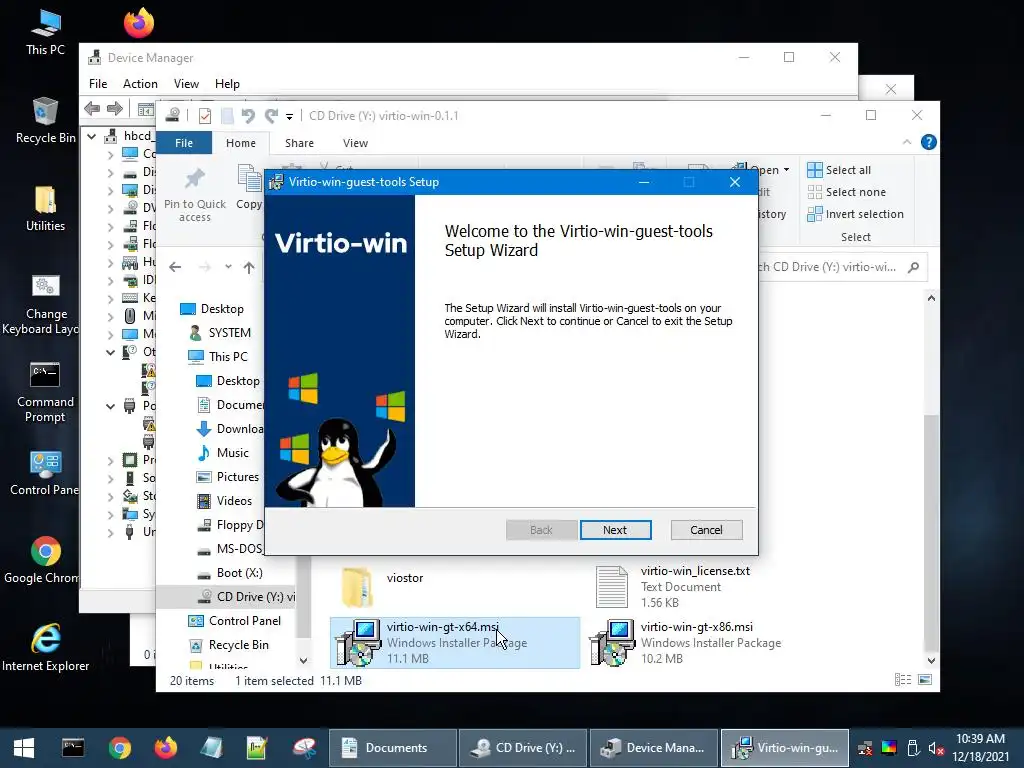
Task: Open Help menu in Device Manager
Action: point(227,84)
